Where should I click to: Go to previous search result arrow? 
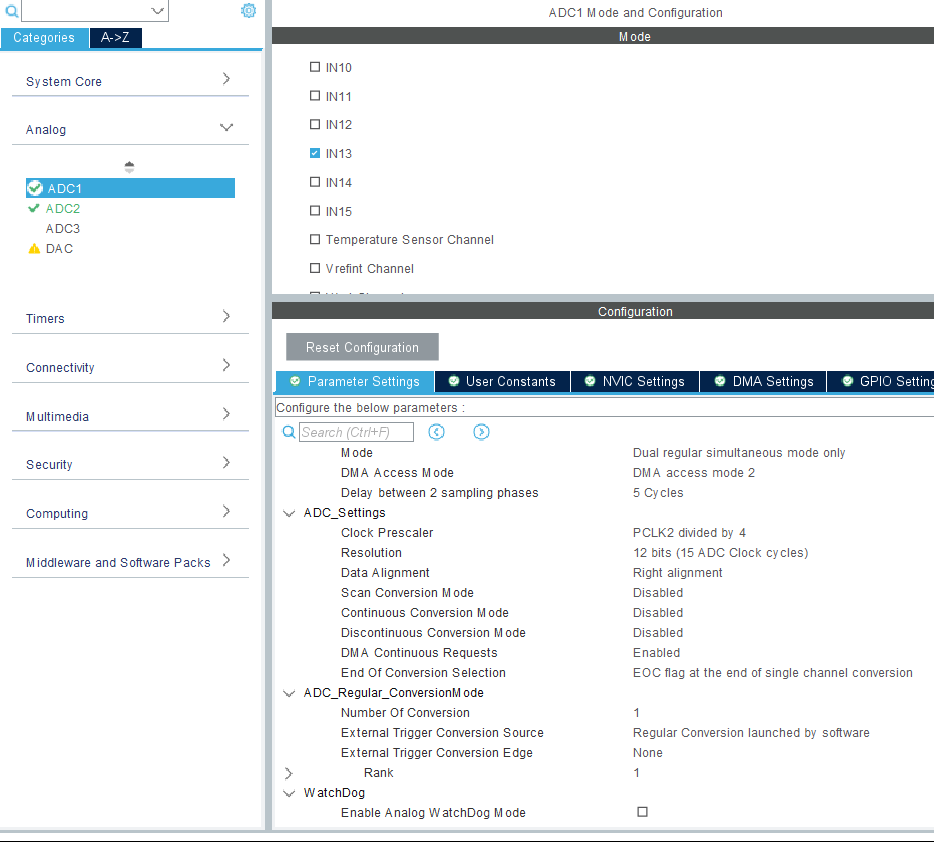click(437, 432)
